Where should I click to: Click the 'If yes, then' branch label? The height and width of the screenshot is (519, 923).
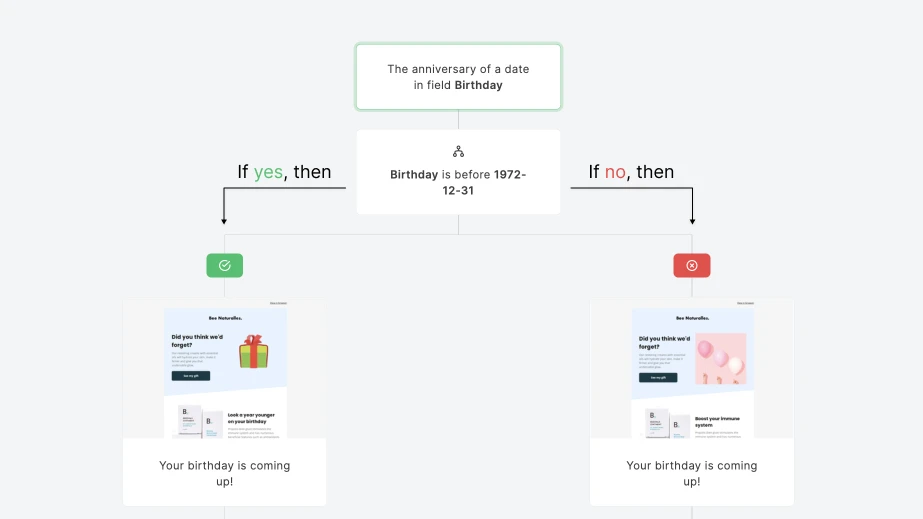(284, 172)
